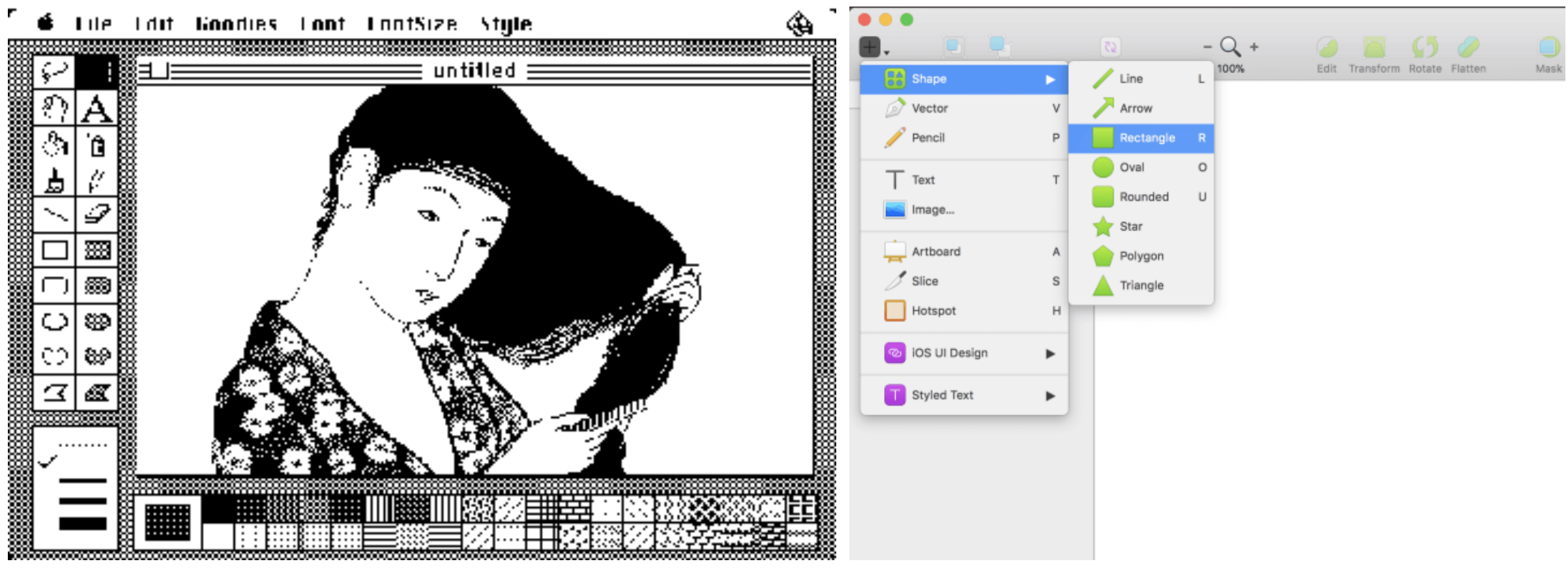Viewport: 1568px width, 568px height.
Task: Select Star in the Shape submenu
Action: tap(1141, 227)
